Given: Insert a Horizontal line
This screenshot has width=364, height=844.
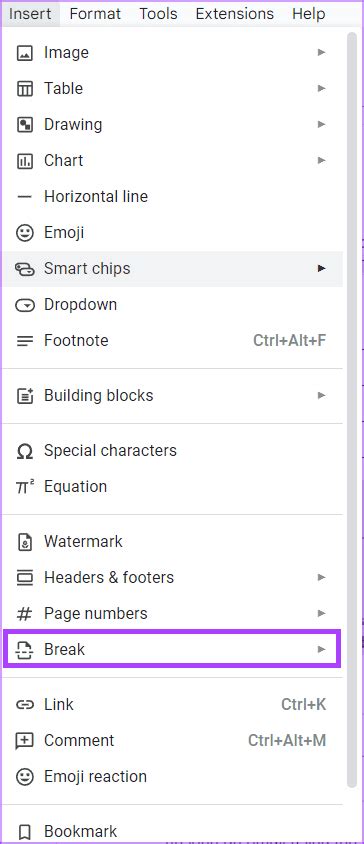Looking at the screenshot, I should point(173,196).
